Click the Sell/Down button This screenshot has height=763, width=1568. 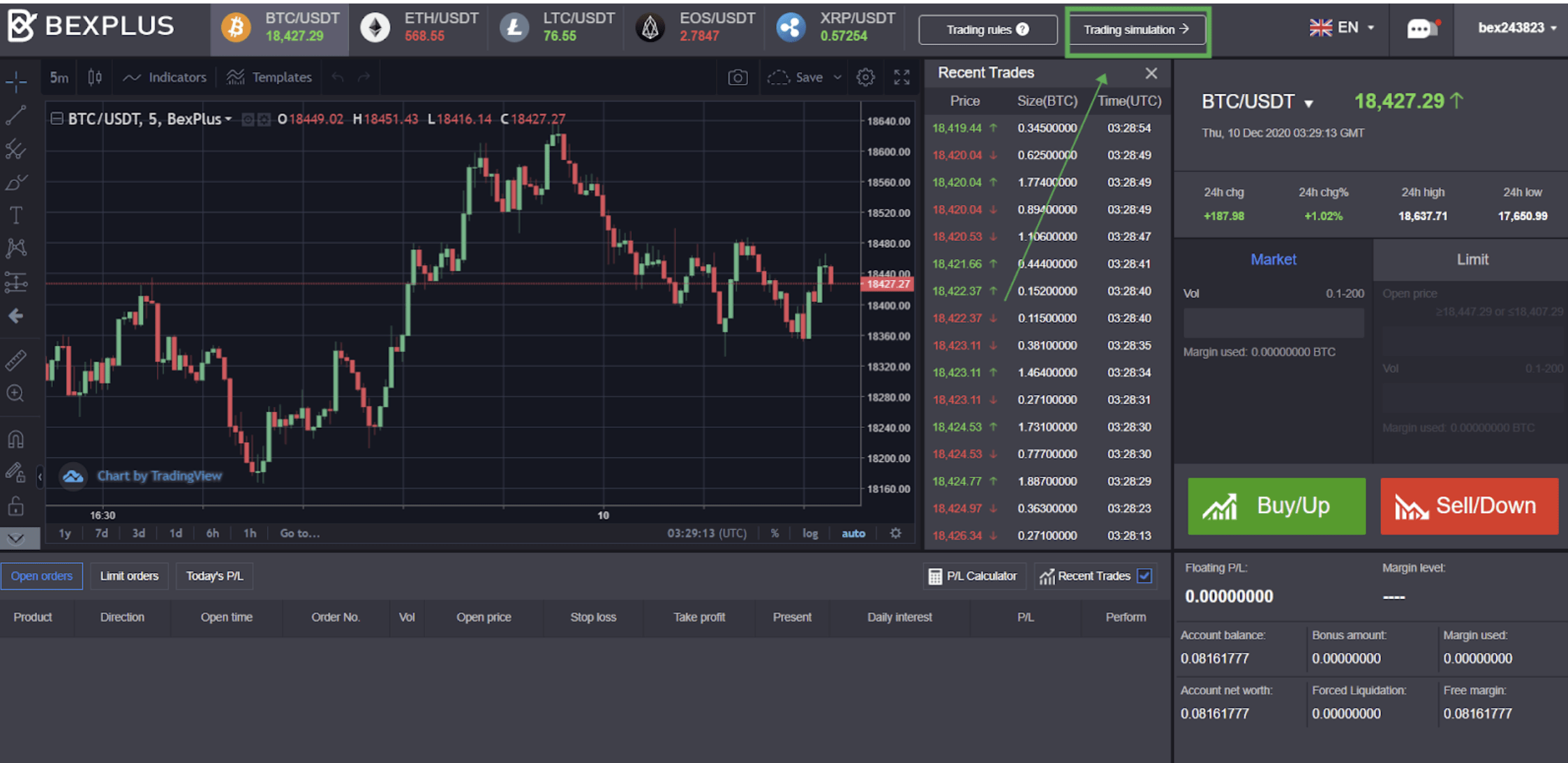(1469, 506)
